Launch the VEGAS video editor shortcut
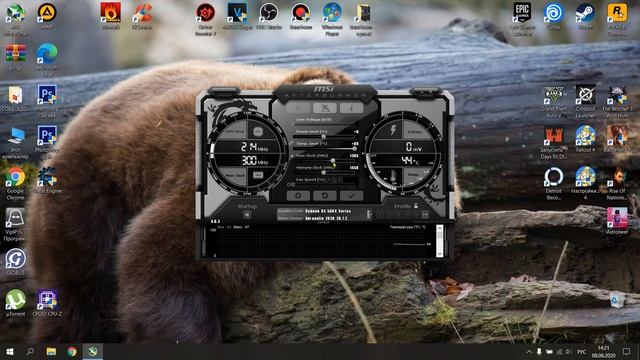The width and height of the screenshot is (640, 360). 237,13
